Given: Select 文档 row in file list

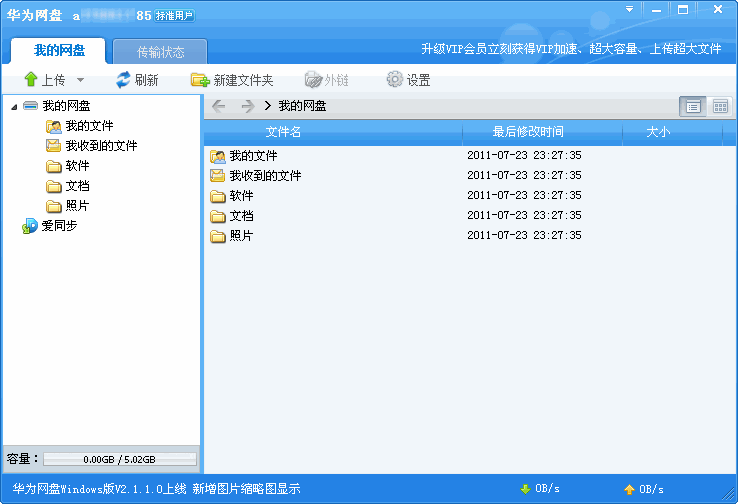Looking at the screenshot, I should pos(470,216).
